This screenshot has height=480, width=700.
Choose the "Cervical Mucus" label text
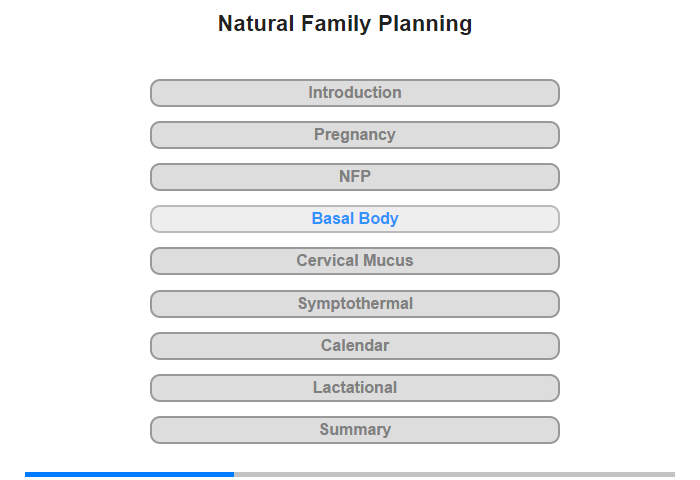point(355,260)
